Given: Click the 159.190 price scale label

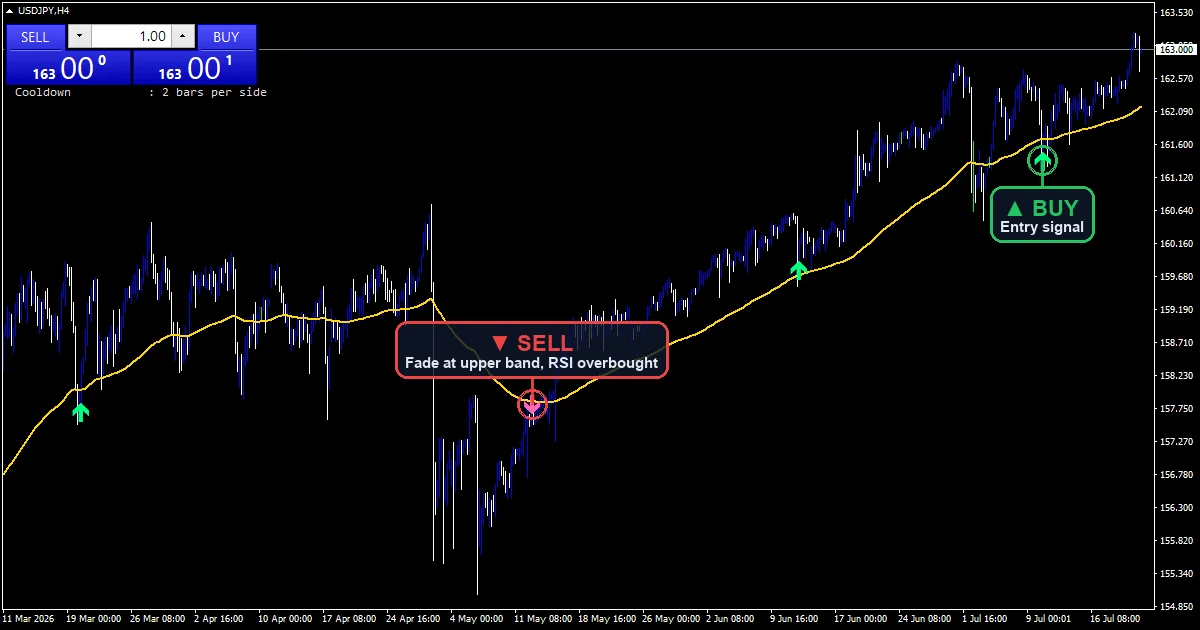Looking at the screenshot, I should [x=1175, y=310].
